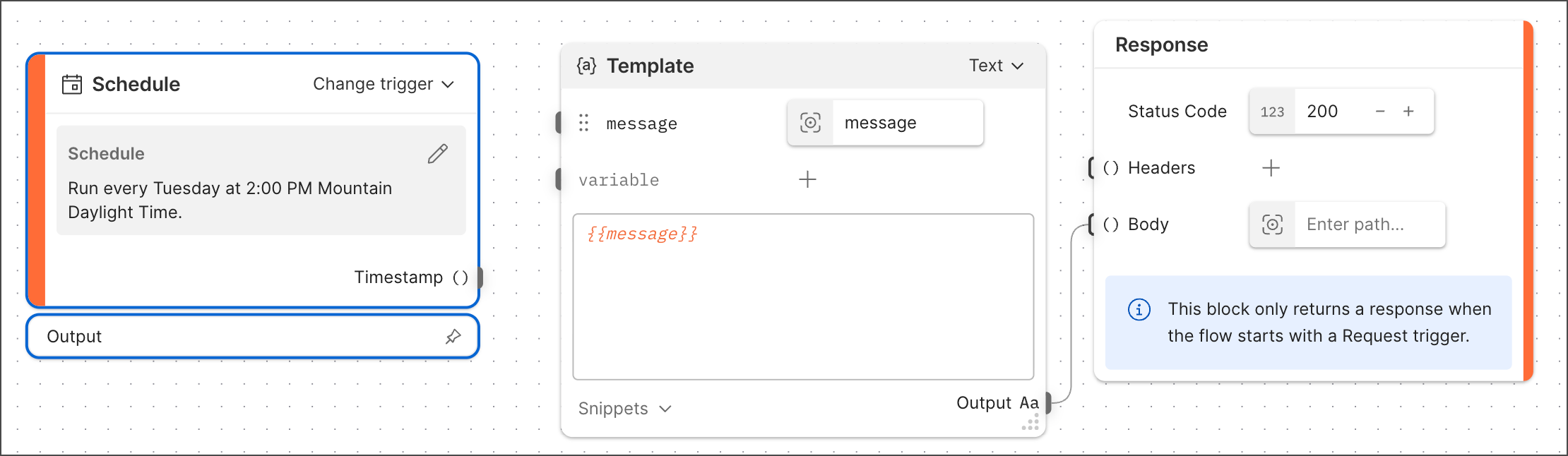1568x456 pixels.
Task: Click the Enter path field for Body
Action: (x=1368, y=224)
